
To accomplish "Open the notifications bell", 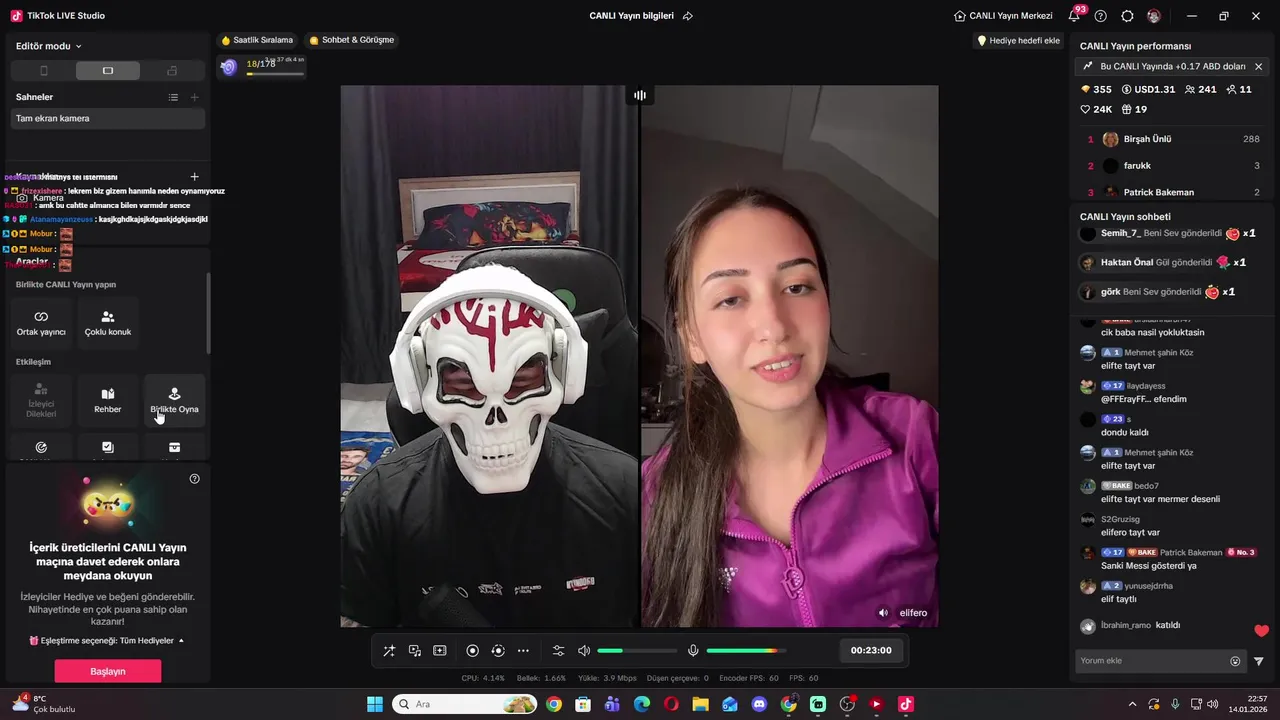I will tap(1076, 15).
